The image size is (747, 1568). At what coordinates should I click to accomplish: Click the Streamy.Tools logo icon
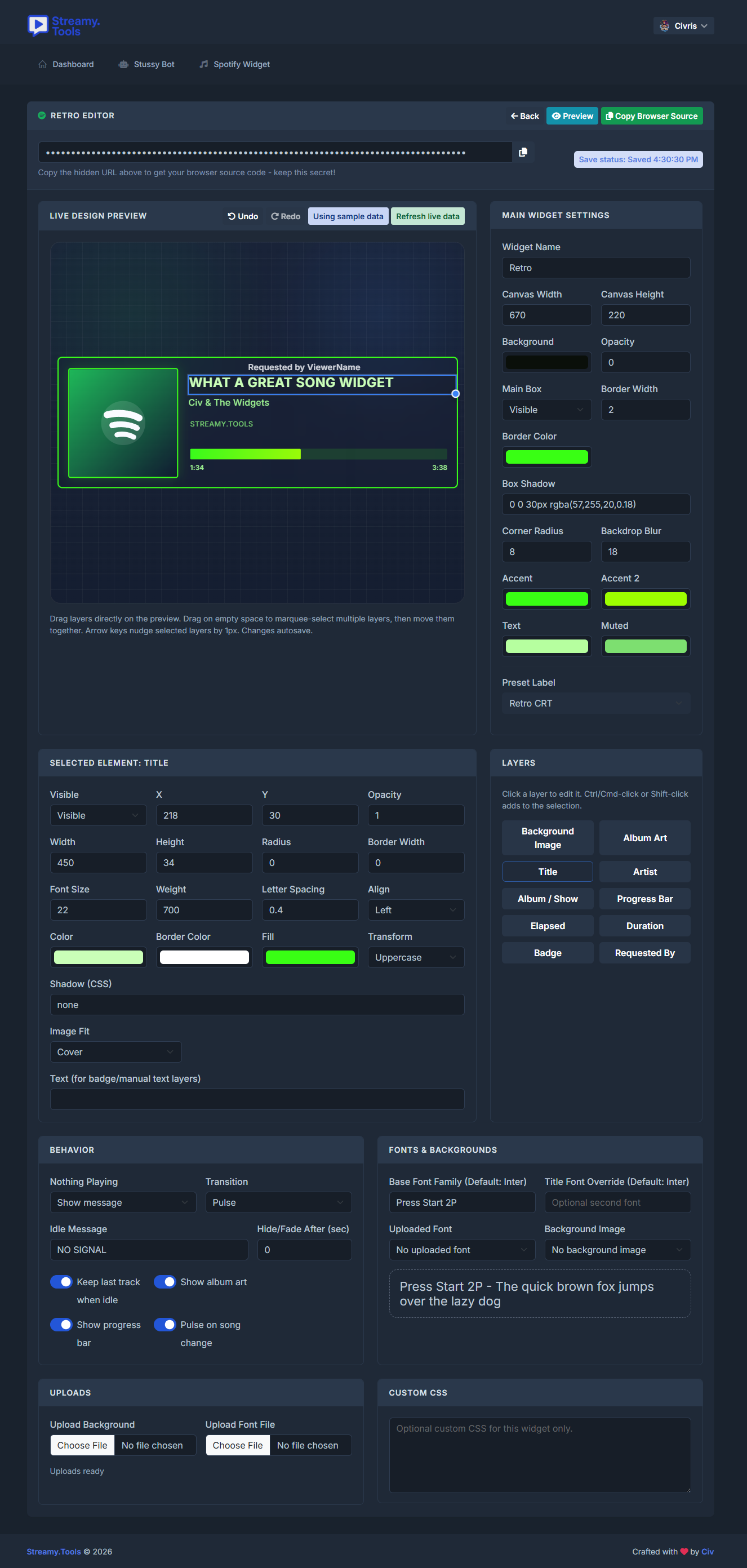tap(38, 25)
